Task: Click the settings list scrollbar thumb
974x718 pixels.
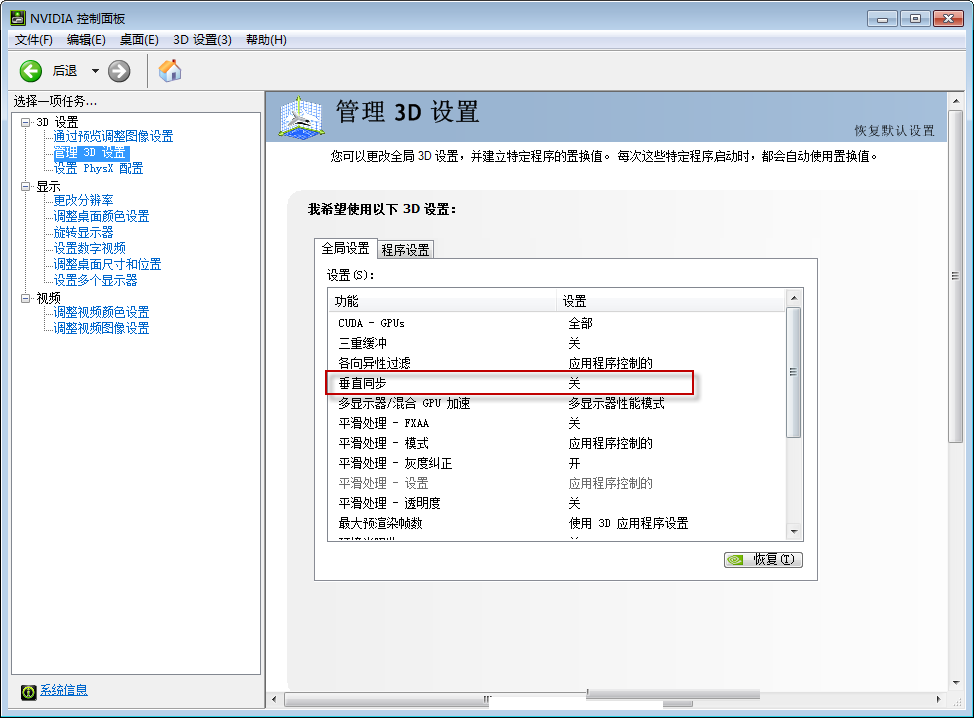Action: pyautogui.click(x=794, y=372)
